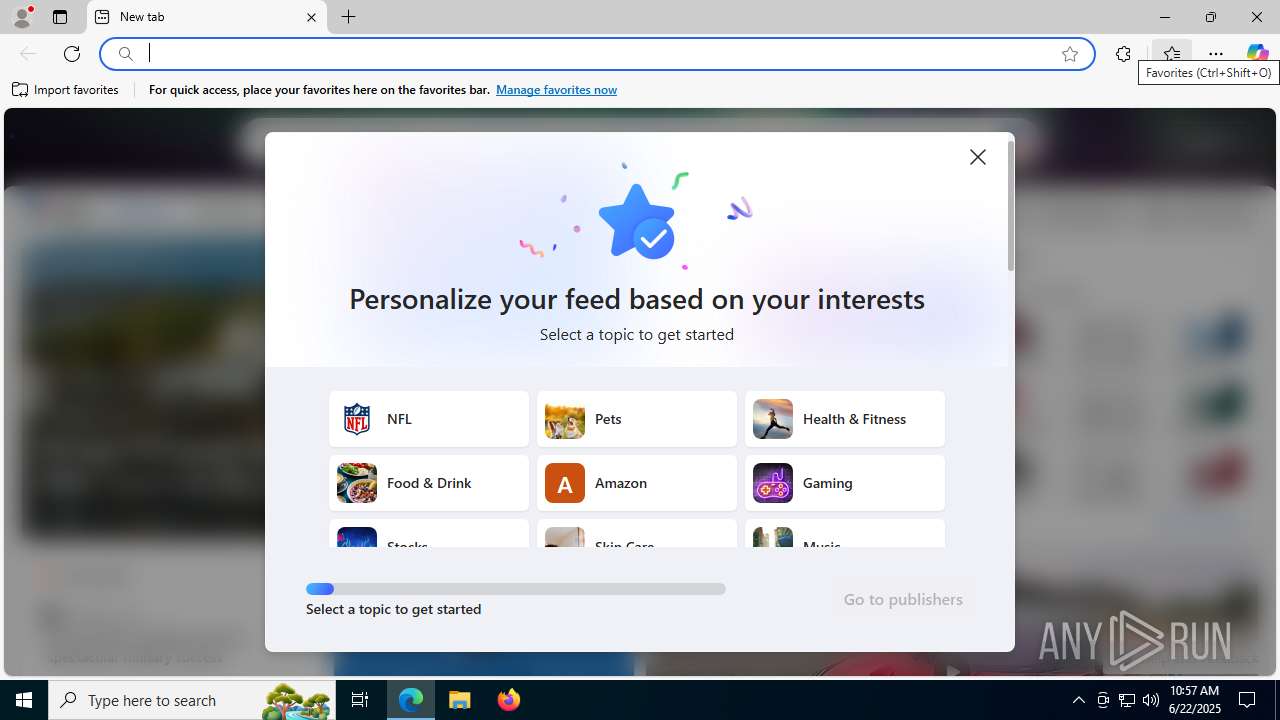The height and width of the screenshot is (720, 1280).
Task: Open Manage favorites now link
Action: click(x=556, y=90)
